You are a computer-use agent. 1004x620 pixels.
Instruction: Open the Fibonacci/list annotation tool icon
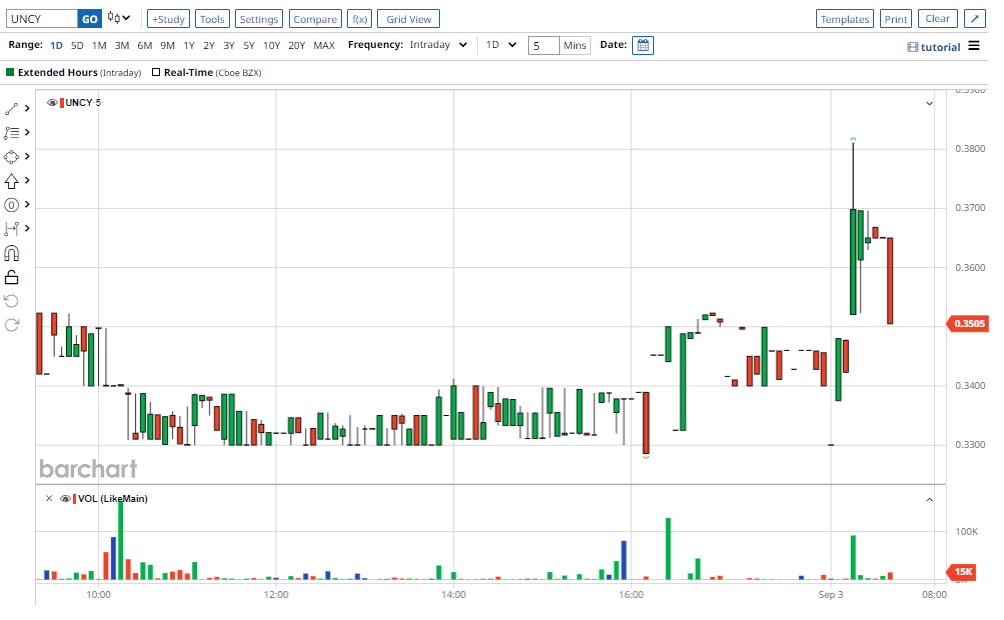pos(12,133)
